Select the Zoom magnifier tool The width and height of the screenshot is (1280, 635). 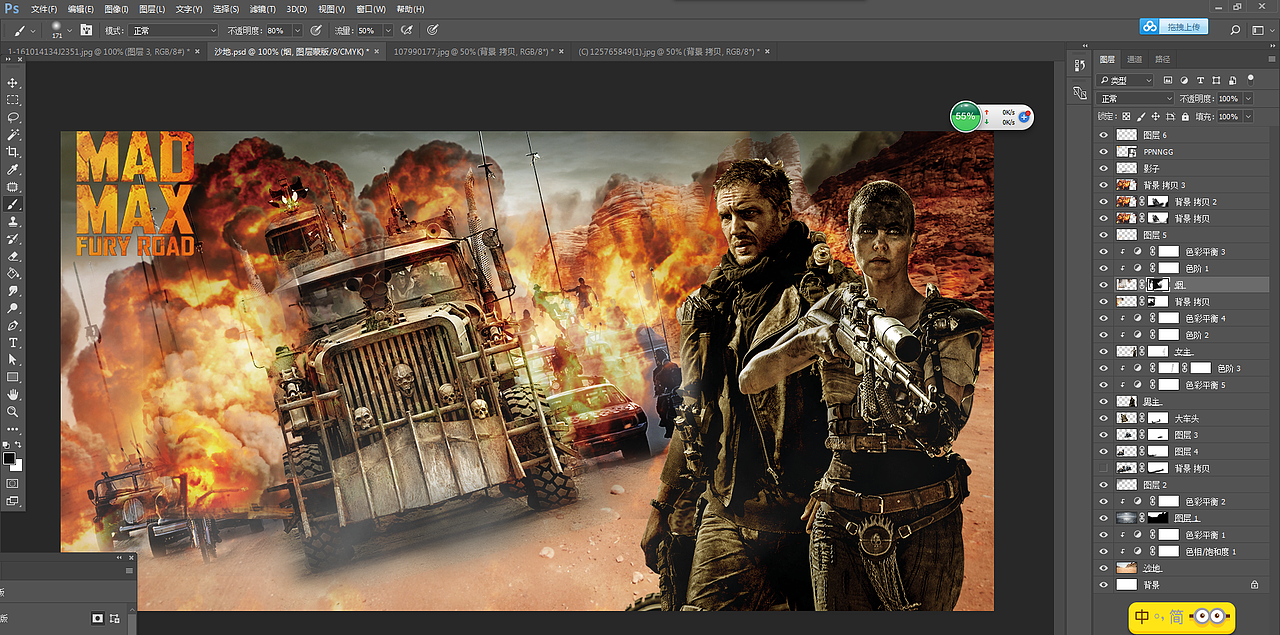[13, 411]
